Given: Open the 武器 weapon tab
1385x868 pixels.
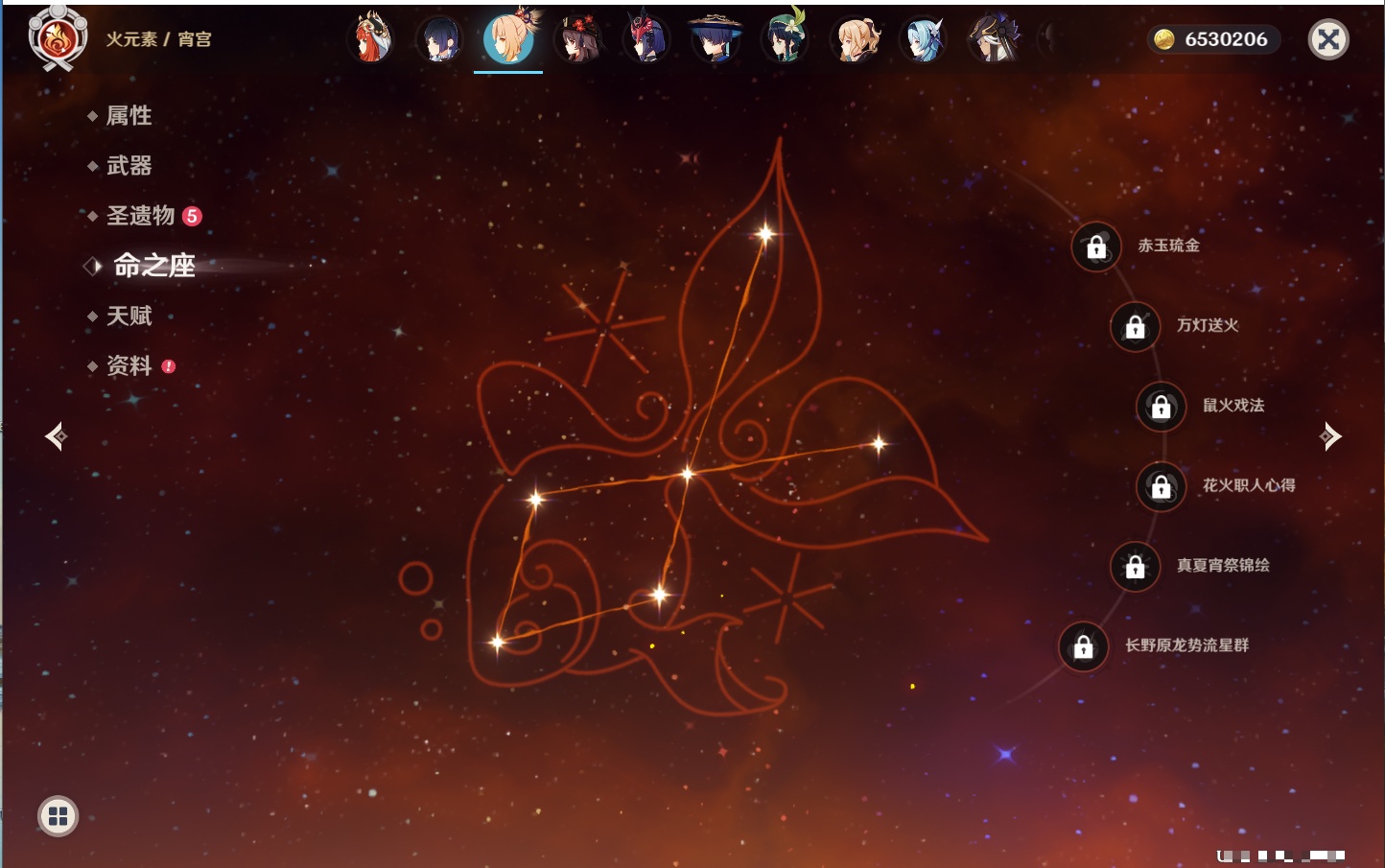Looking at the screenshot, I should tap(129, 166).
